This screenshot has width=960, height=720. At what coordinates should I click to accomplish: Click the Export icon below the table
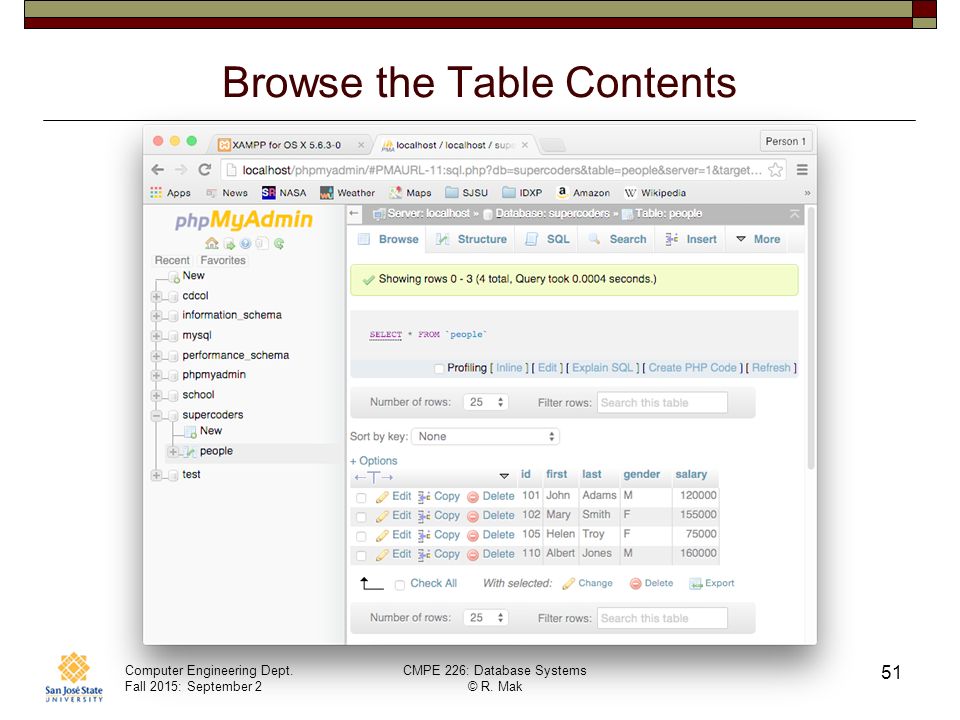[x=696, y=583]
